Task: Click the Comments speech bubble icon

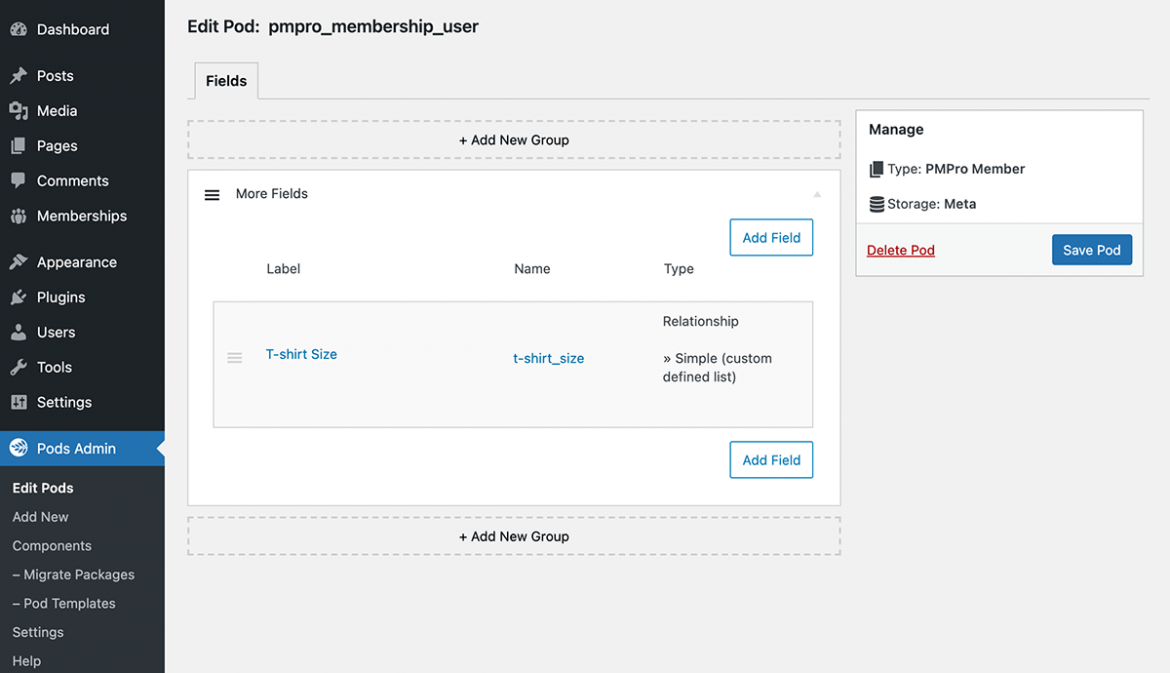Action: 18,180
